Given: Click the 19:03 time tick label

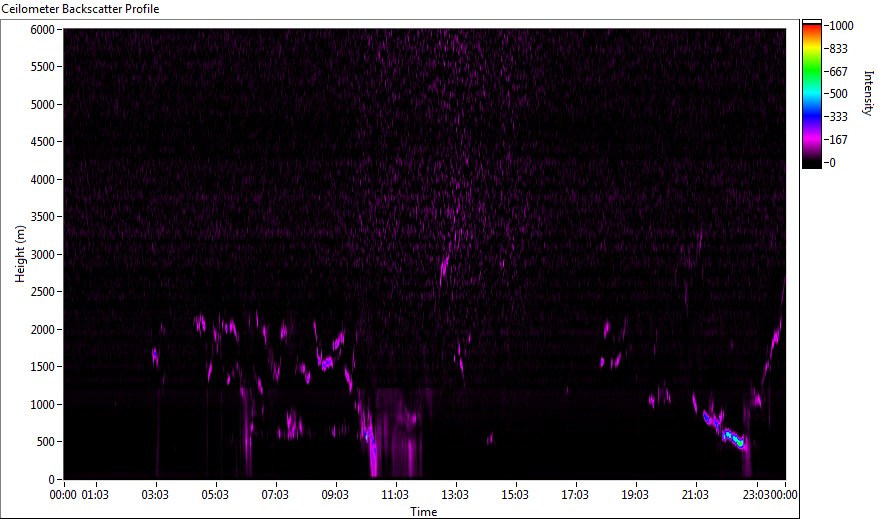Looking at the screenshot, I should tap(635, 495).
